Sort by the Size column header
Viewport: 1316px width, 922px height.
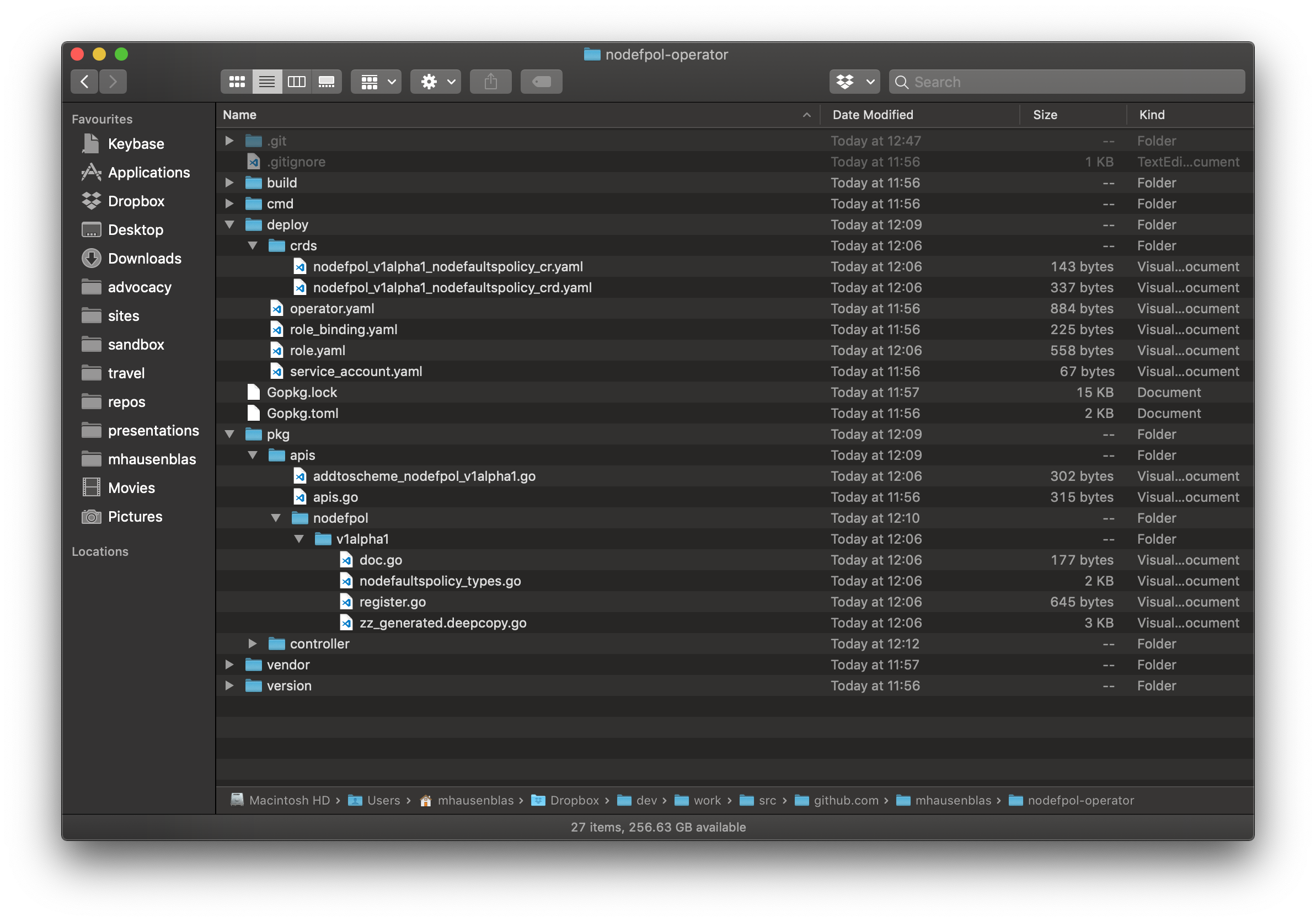pyautogui.click(x=1044, y=115)
